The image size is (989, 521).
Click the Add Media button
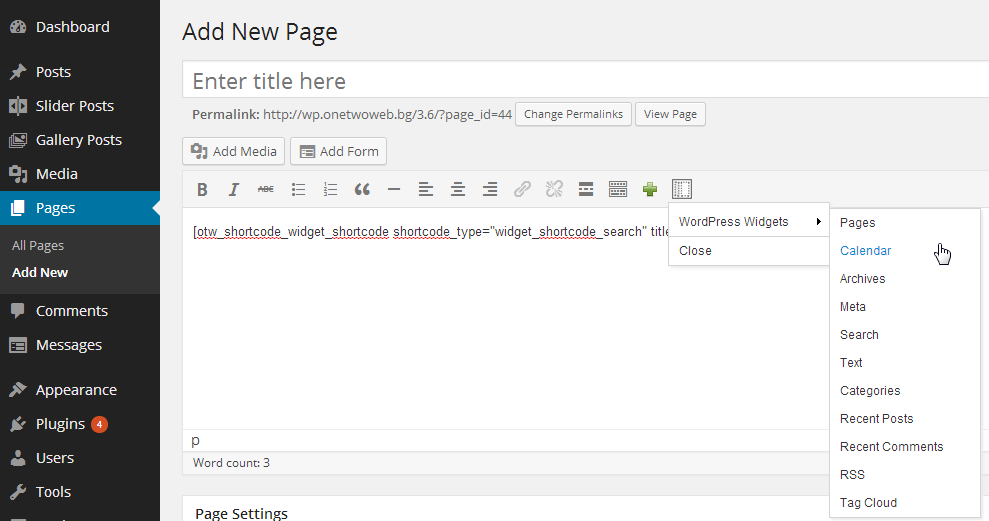233,151
